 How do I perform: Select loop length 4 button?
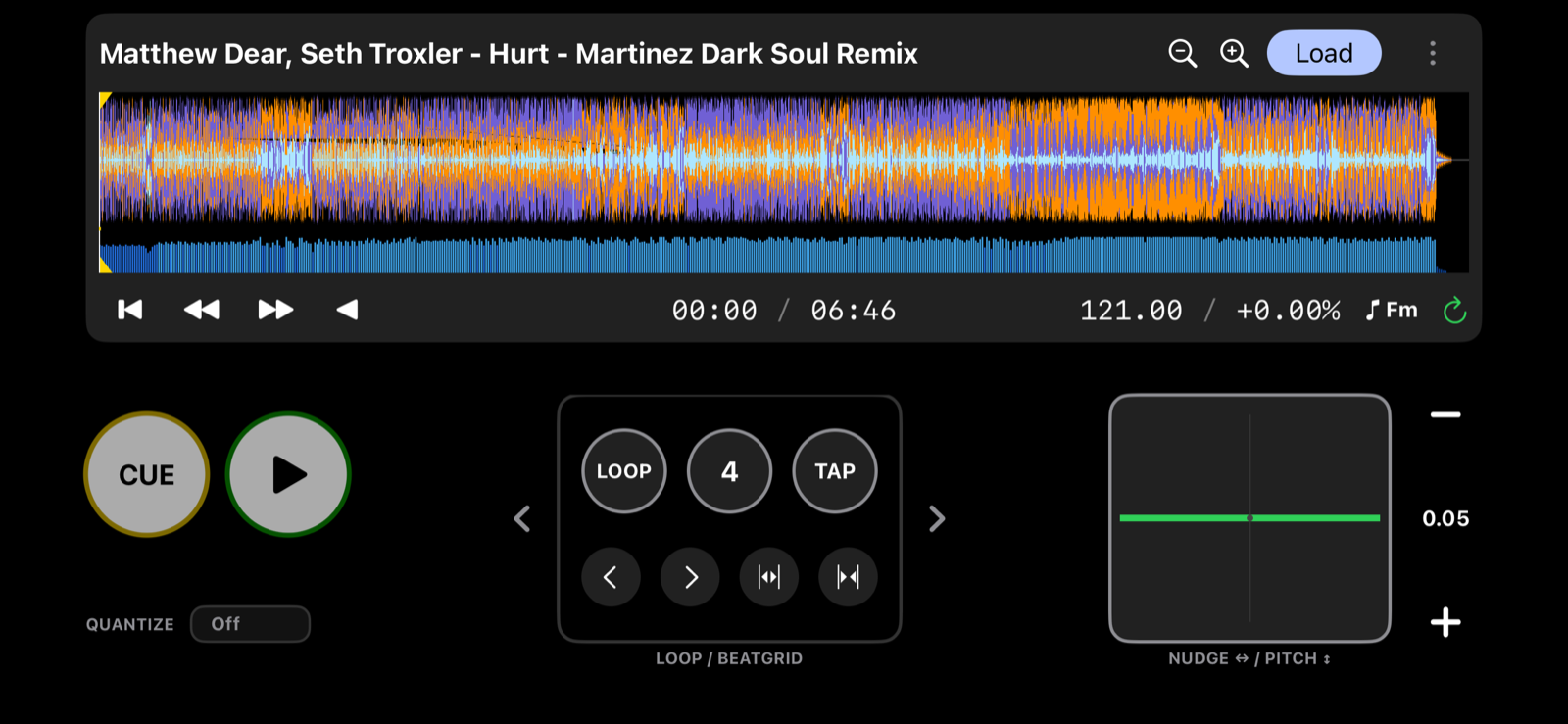(x=729, y=471)
